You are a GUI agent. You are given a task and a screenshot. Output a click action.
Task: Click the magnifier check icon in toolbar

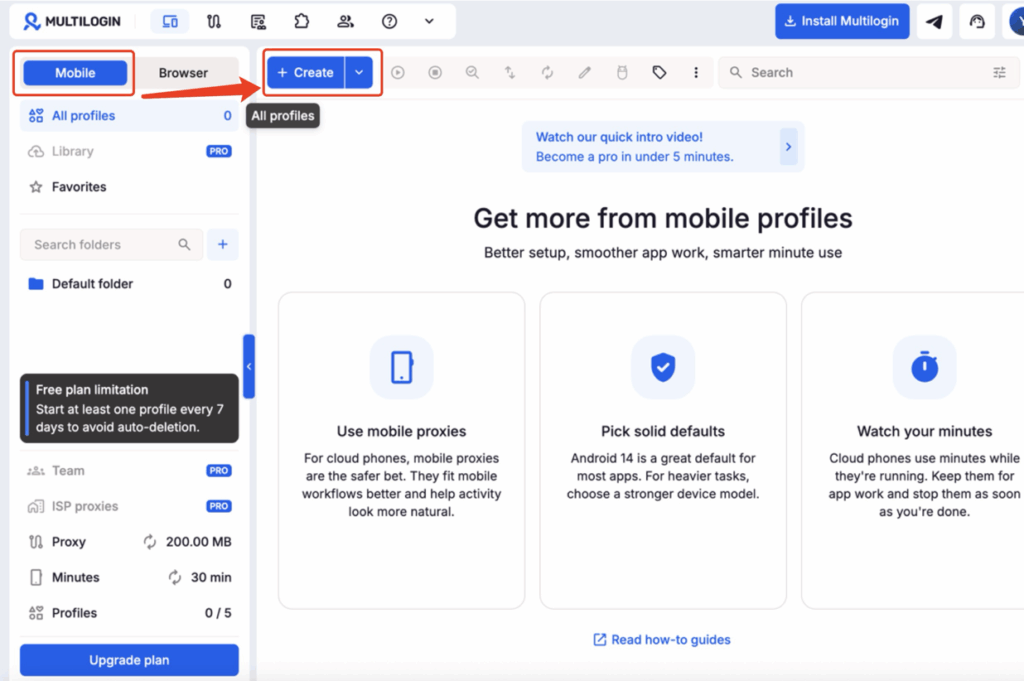point(472,72)
